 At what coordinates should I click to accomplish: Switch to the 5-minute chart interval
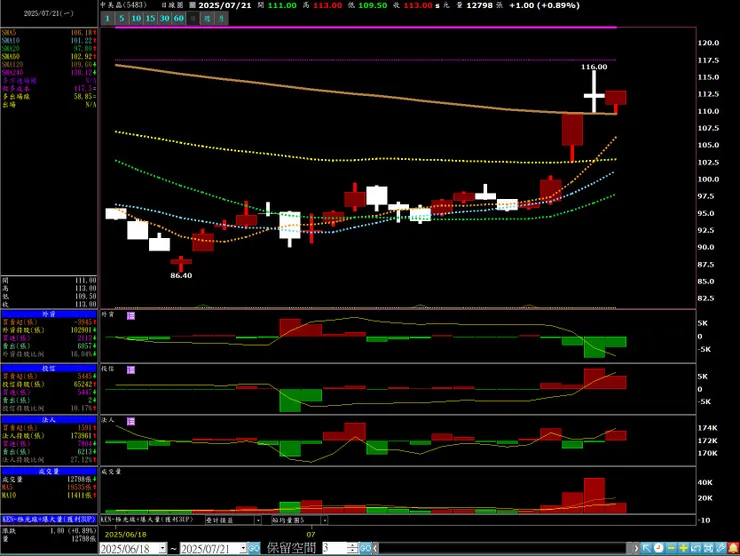coord(122,18)
